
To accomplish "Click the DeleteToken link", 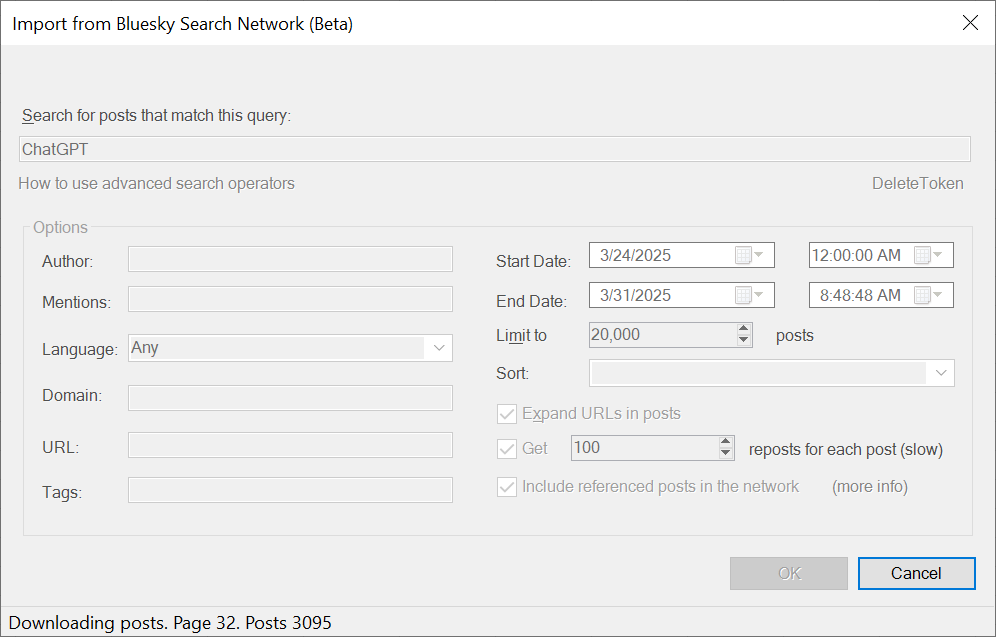I will pos(917,183).
